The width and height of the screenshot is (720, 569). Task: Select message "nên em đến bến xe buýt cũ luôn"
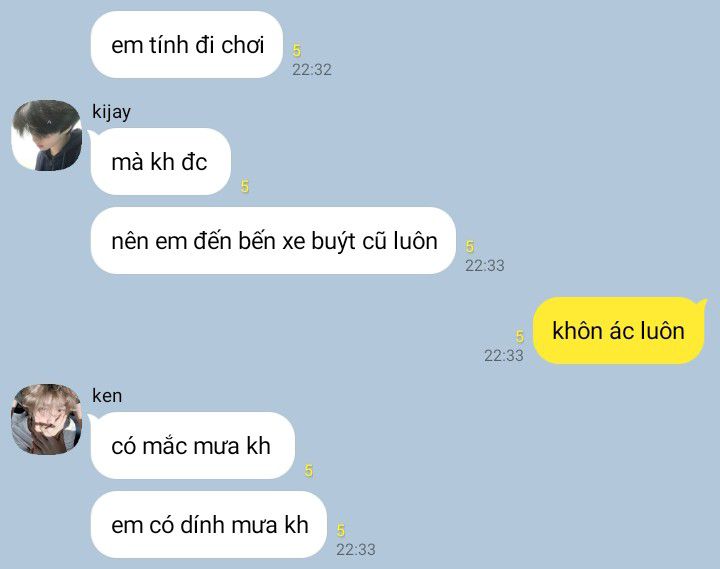tap(274, 241)
